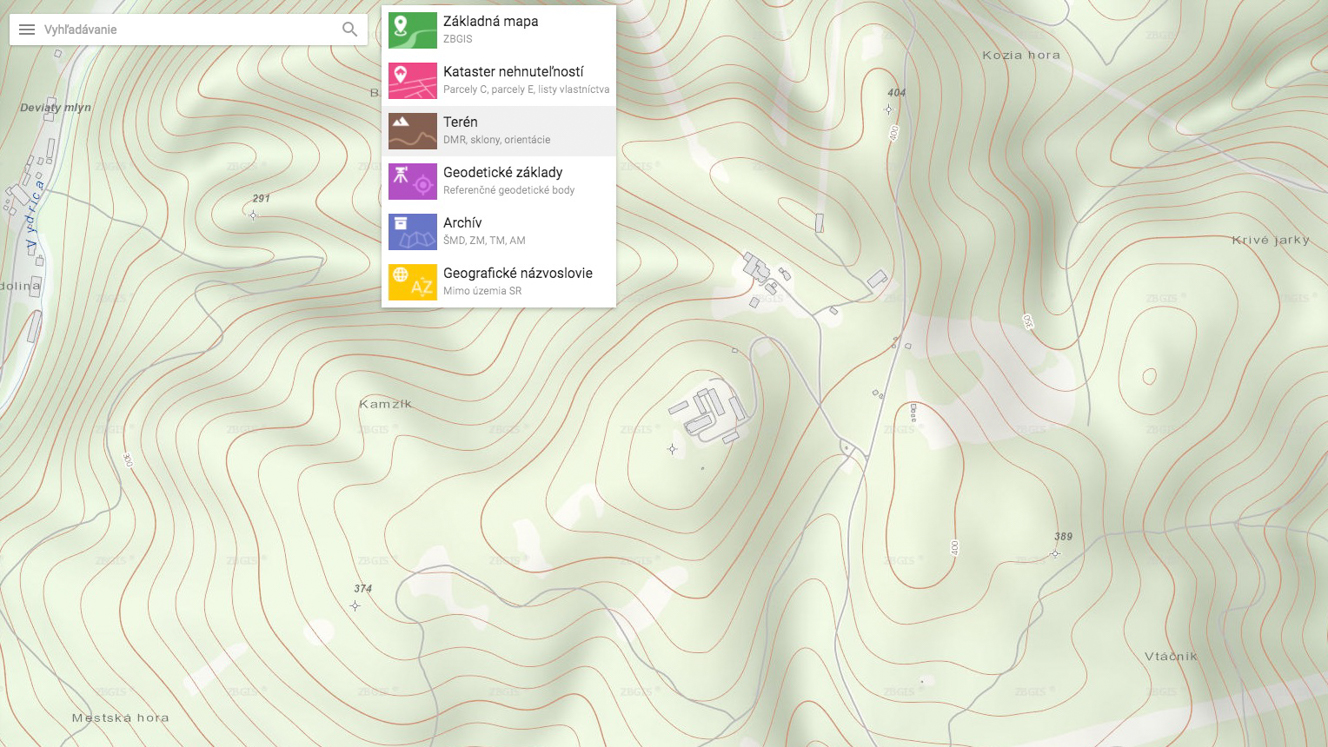Click the 389 elevation point marker
This screenshot has height=747, width=1328.
[1055, 553]
